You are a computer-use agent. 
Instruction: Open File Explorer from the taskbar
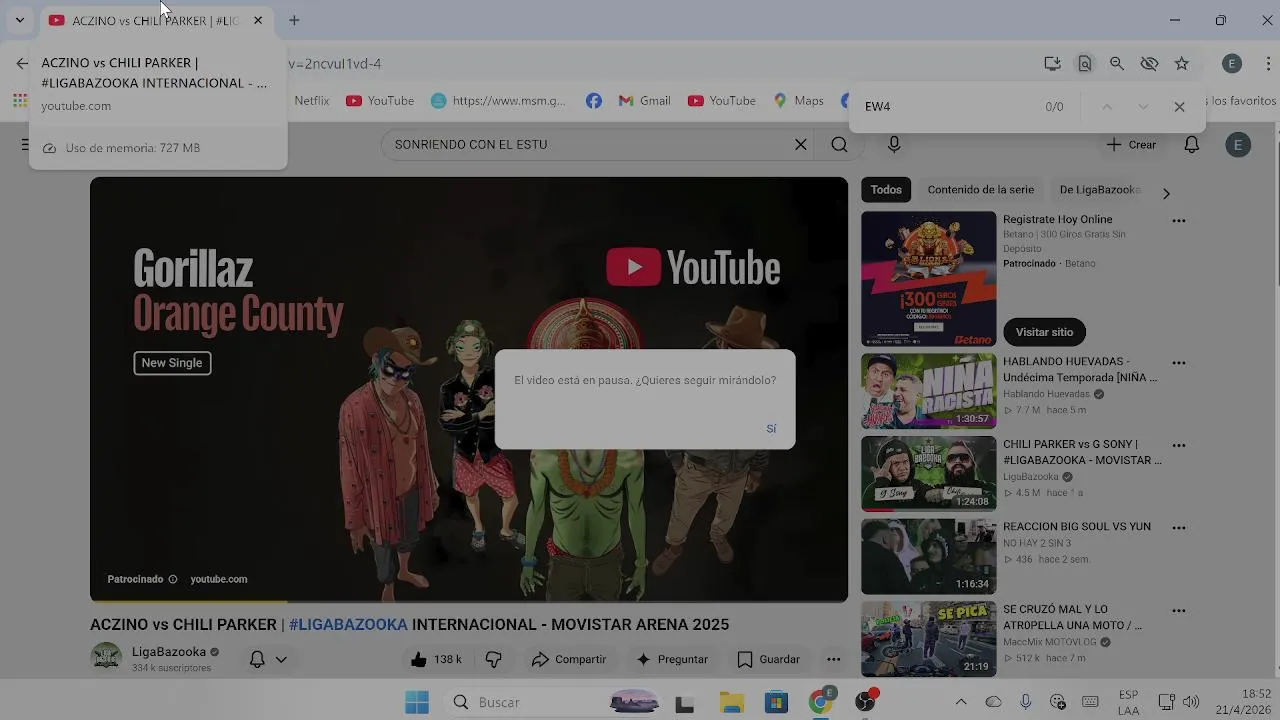[x=732, y=702]
